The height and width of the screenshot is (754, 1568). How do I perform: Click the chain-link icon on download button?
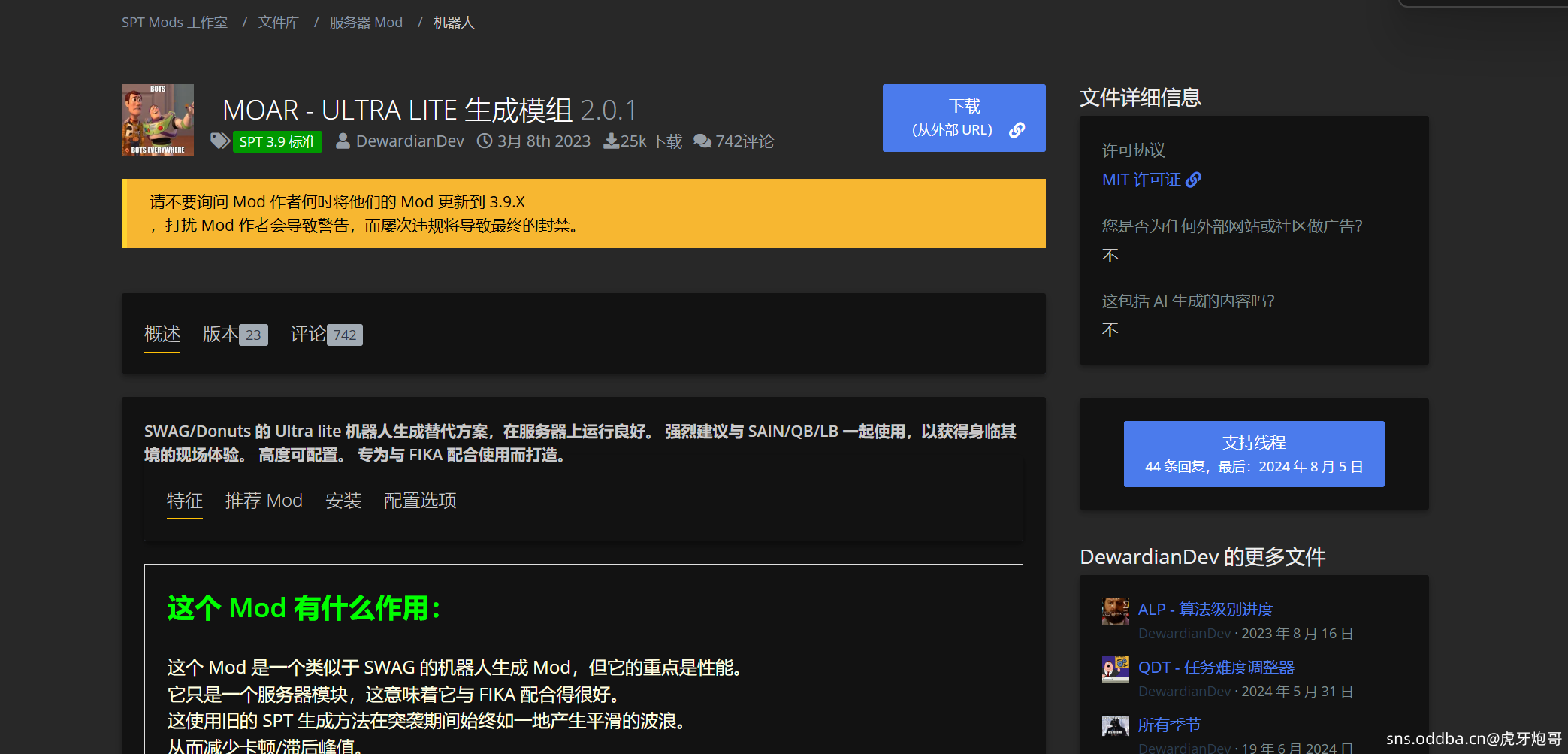click(1017, 130)
